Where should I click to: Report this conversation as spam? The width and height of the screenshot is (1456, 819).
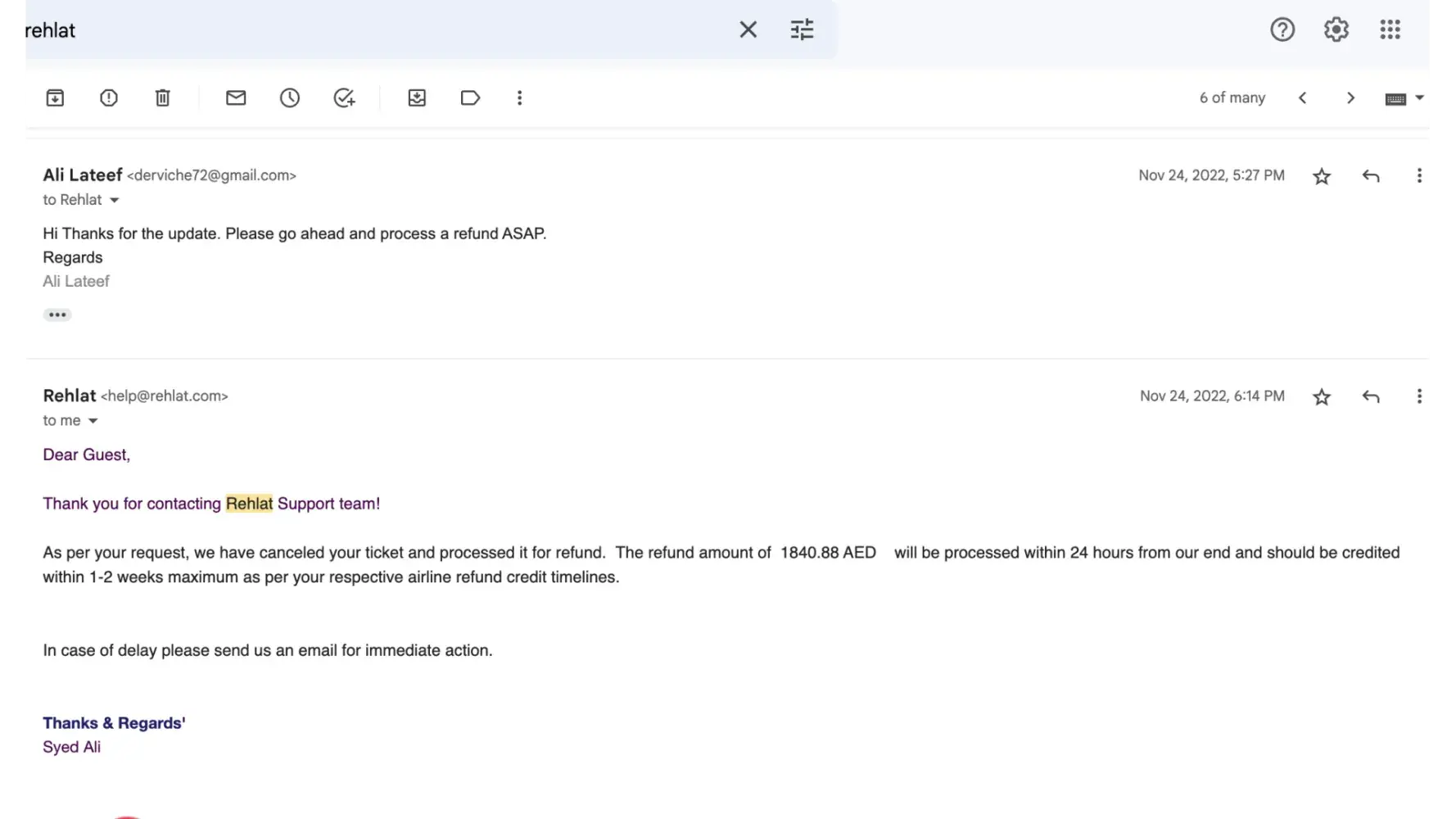coord(109,98)
